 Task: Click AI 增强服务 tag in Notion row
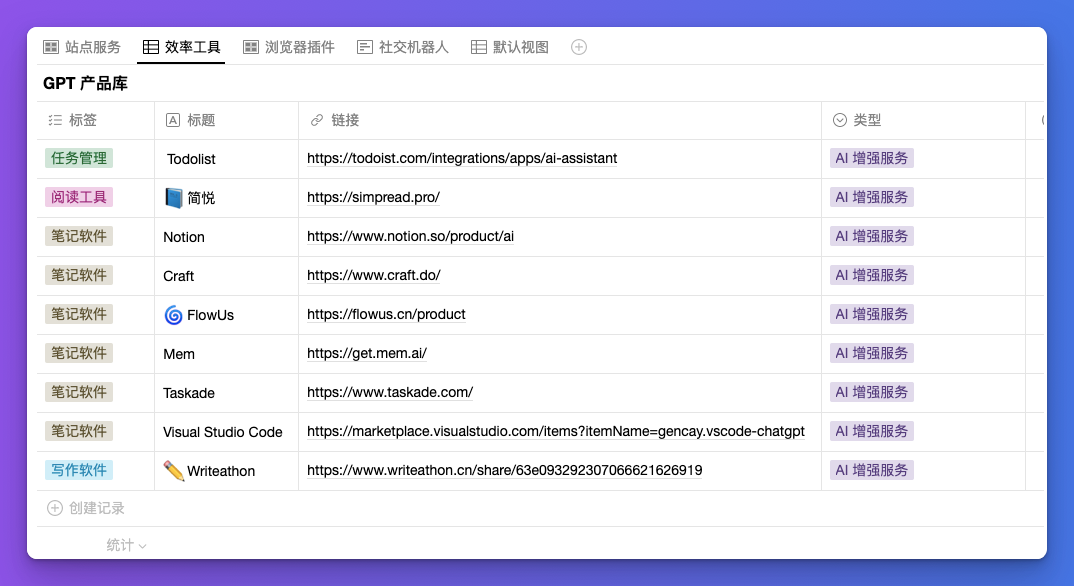[871, 236]
